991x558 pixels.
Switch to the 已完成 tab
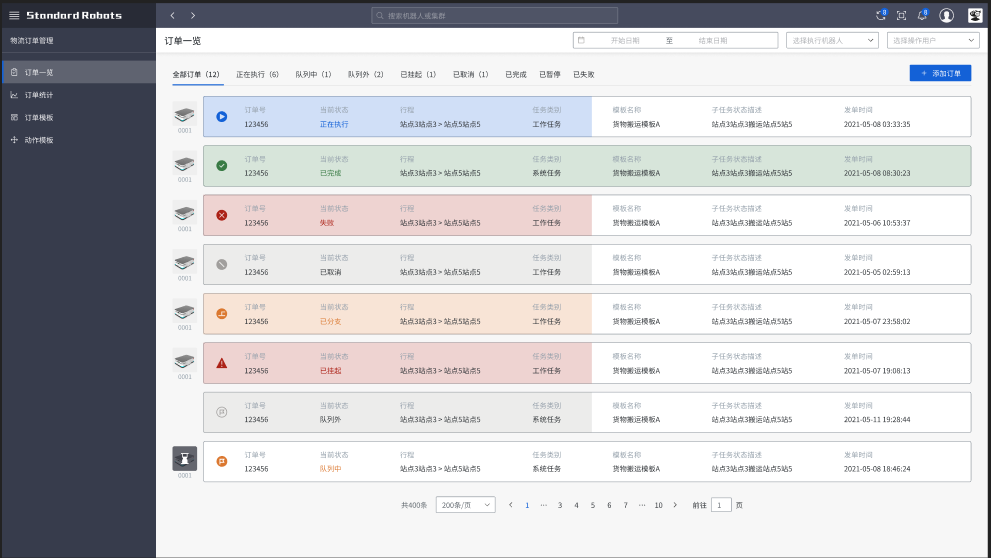tap(516, 75)
